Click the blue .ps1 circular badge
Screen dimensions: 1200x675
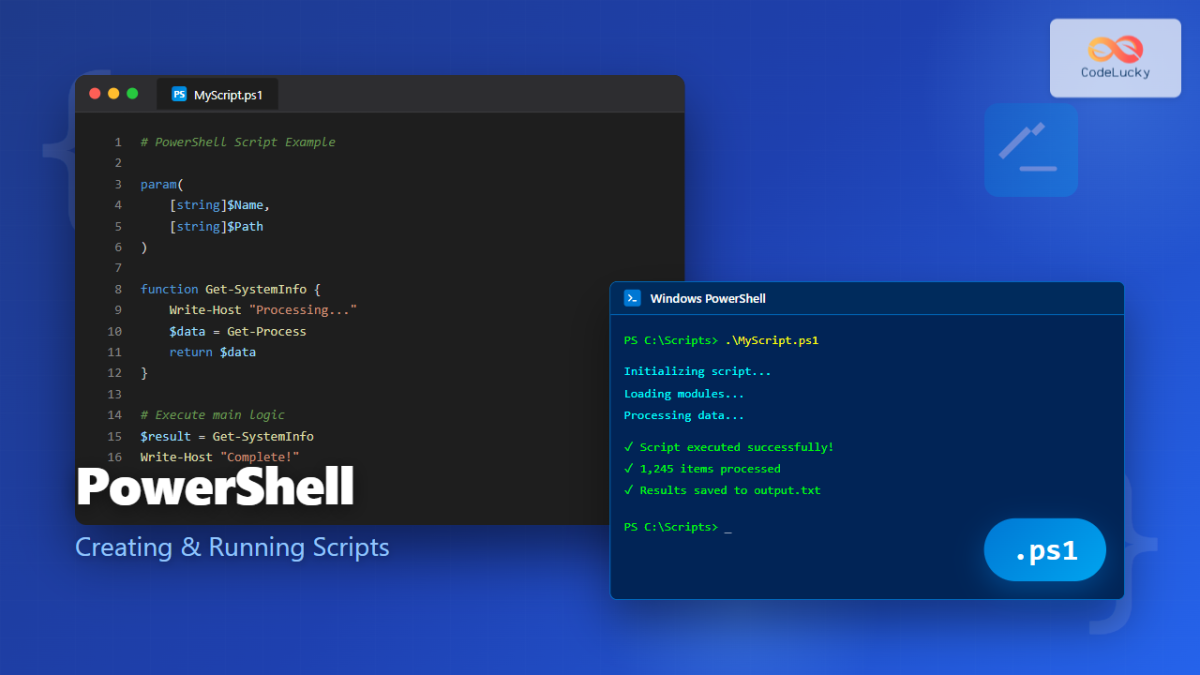point(1045,550)
